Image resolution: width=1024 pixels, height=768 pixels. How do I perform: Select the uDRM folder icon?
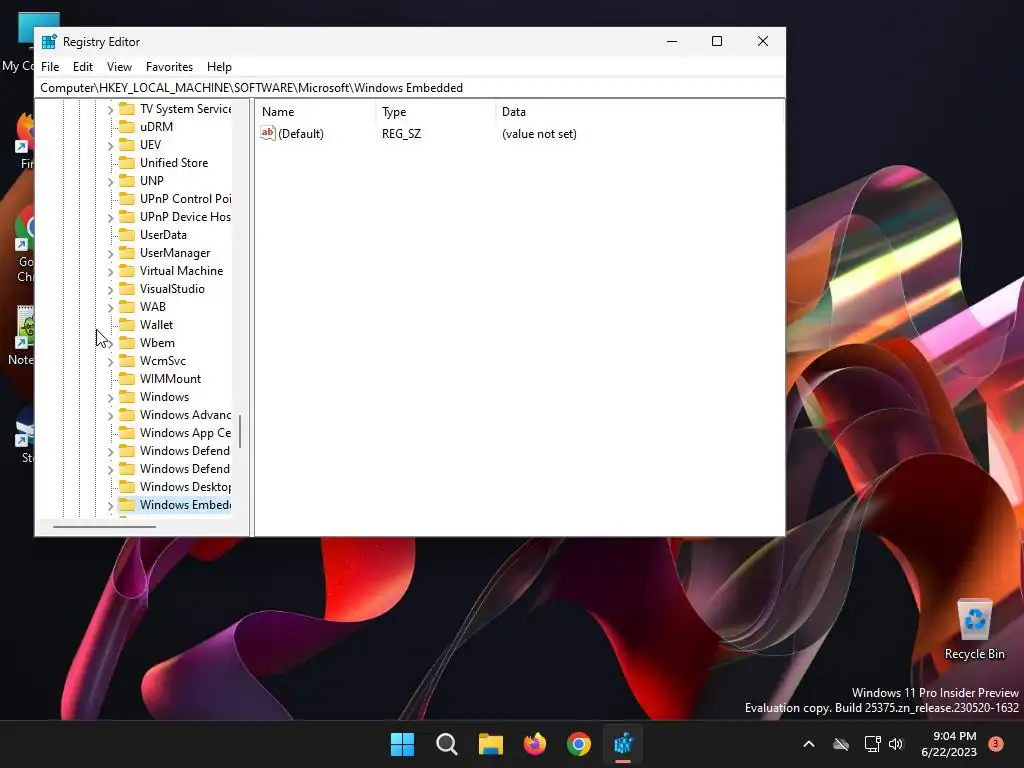[x=127, y=127]
